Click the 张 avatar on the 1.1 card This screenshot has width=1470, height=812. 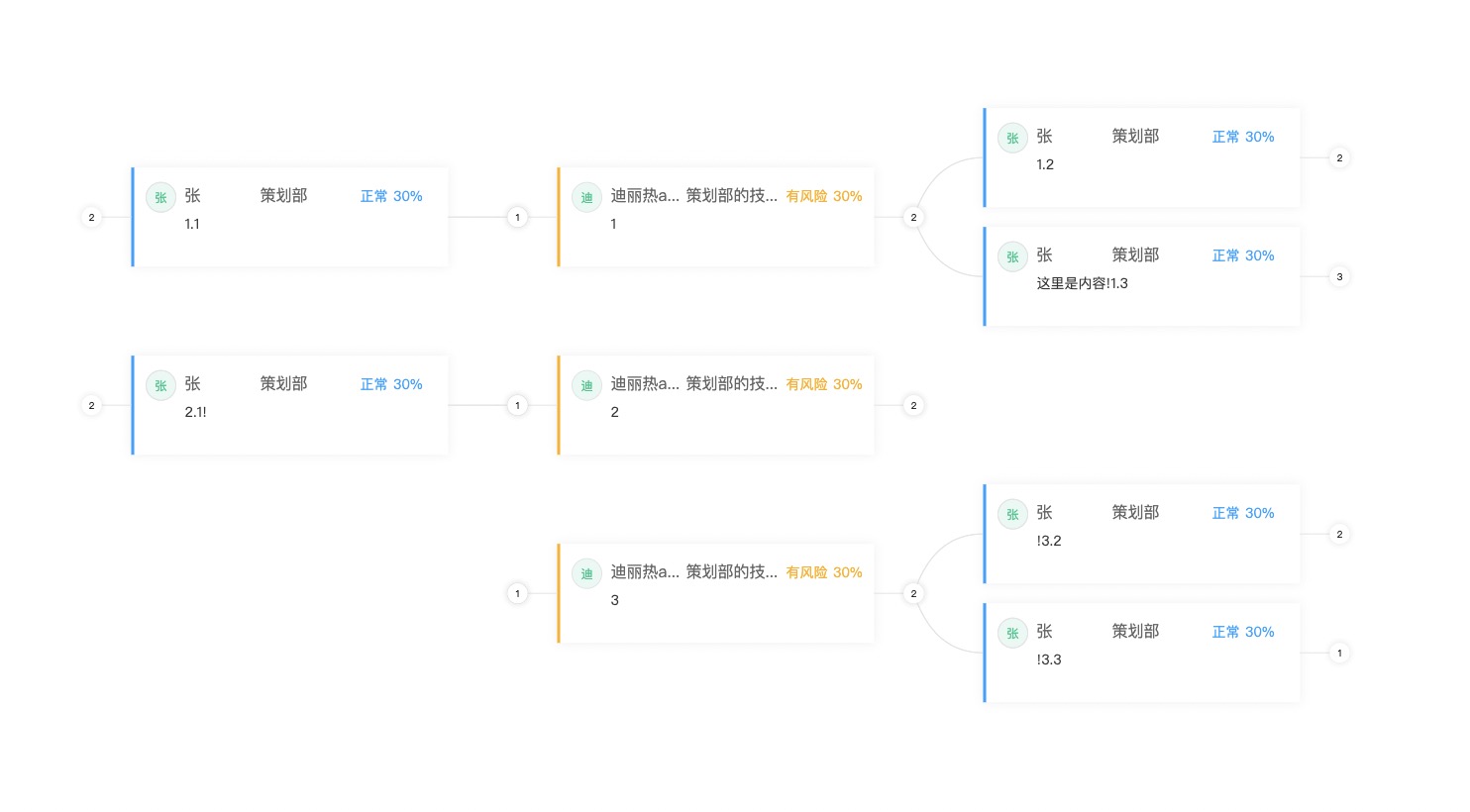(x=160, y=197)
